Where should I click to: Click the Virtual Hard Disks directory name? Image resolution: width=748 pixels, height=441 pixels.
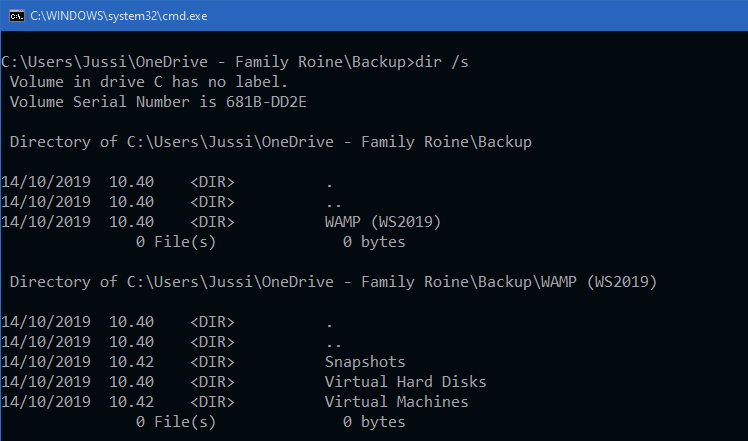click(405, 382)
